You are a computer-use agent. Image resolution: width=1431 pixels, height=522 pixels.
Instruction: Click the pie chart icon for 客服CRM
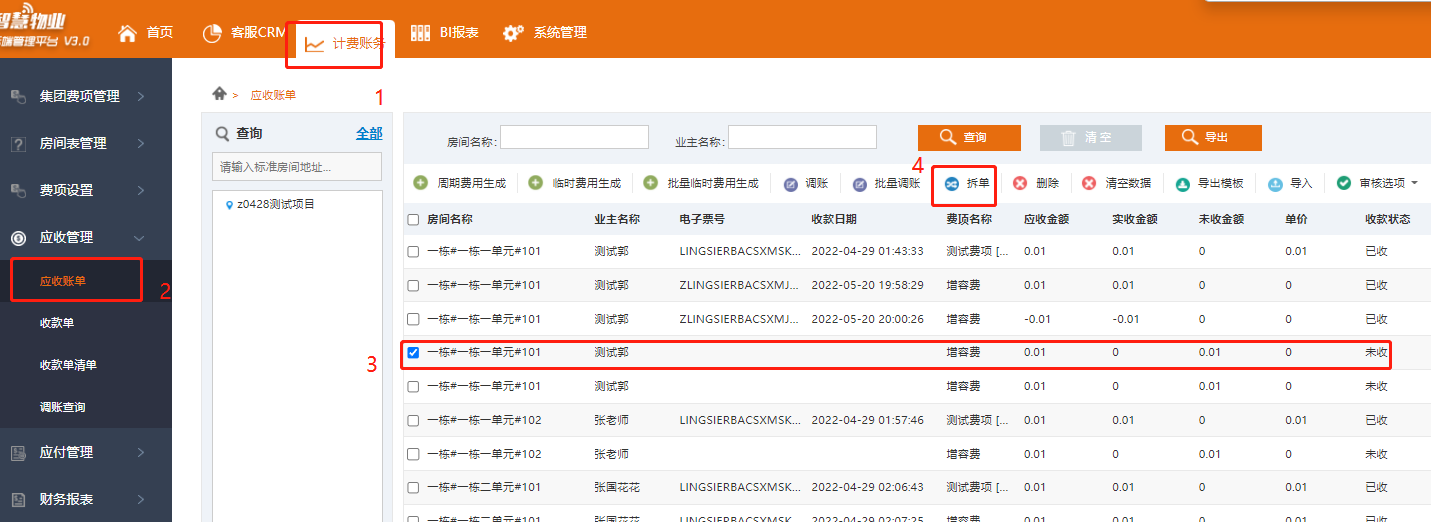point(212,33)
